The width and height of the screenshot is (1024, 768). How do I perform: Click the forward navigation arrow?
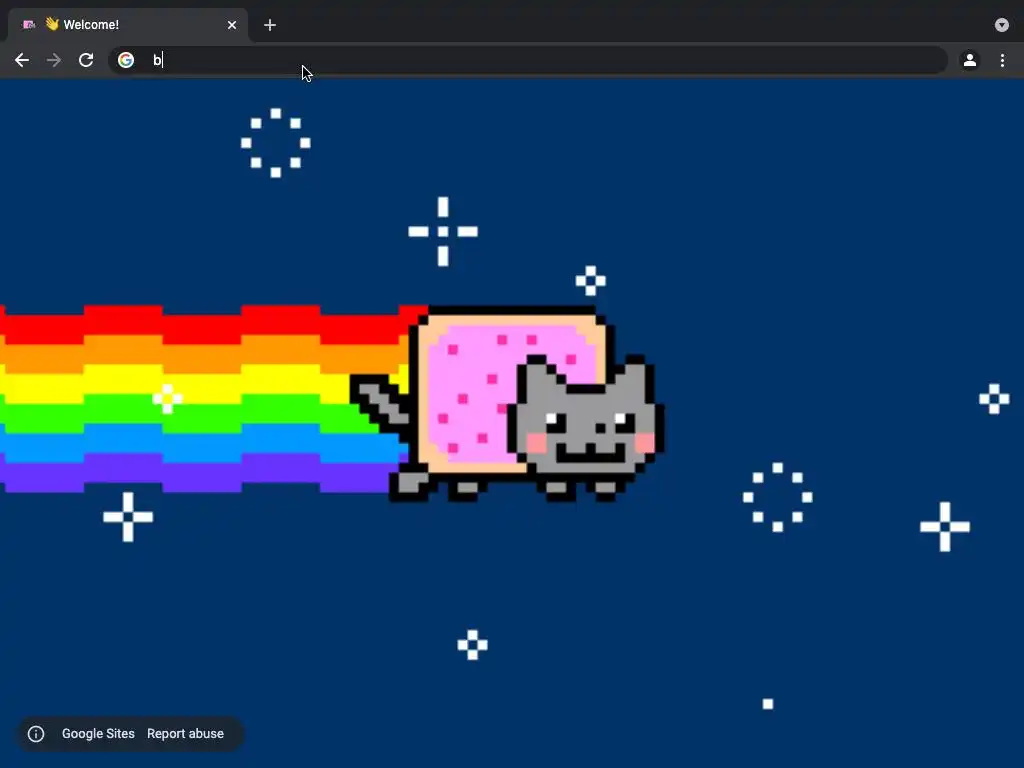click(x=54, y=60)
